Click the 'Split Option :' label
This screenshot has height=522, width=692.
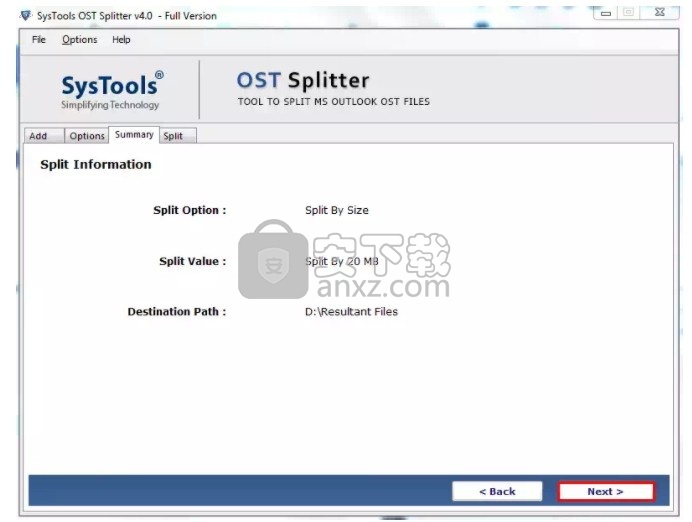click(190, 210)
